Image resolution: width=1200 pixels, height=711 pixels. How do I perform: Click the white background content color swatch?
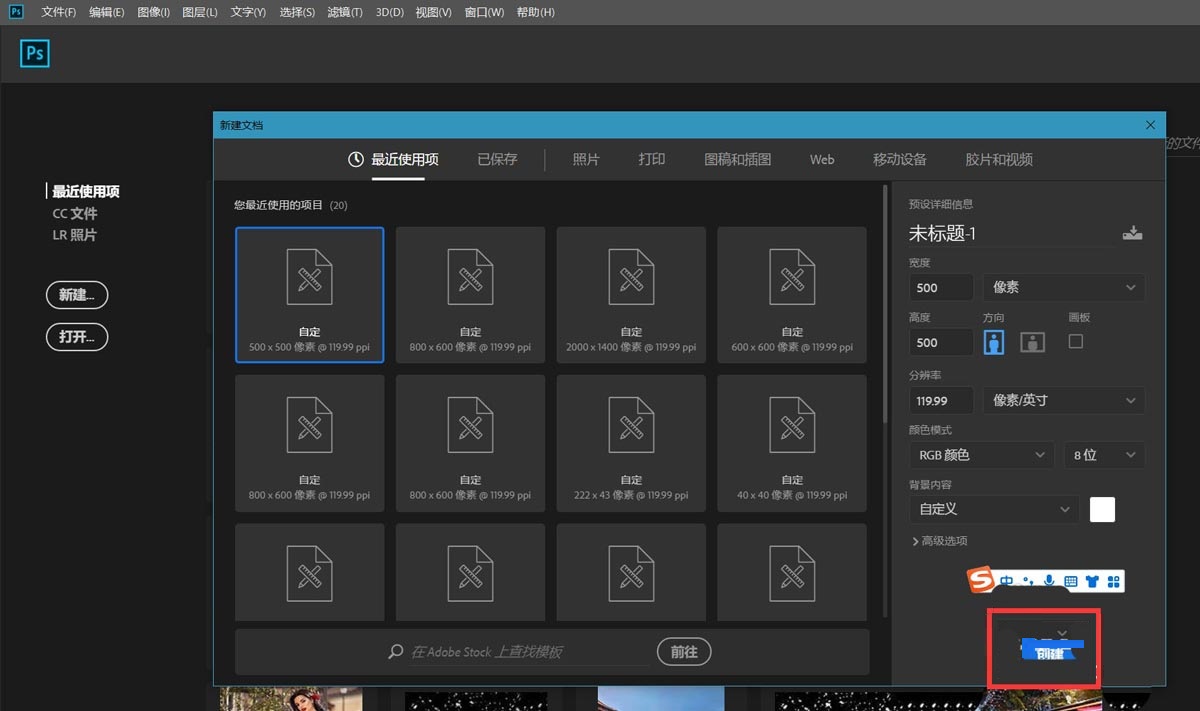point(1101,509)
